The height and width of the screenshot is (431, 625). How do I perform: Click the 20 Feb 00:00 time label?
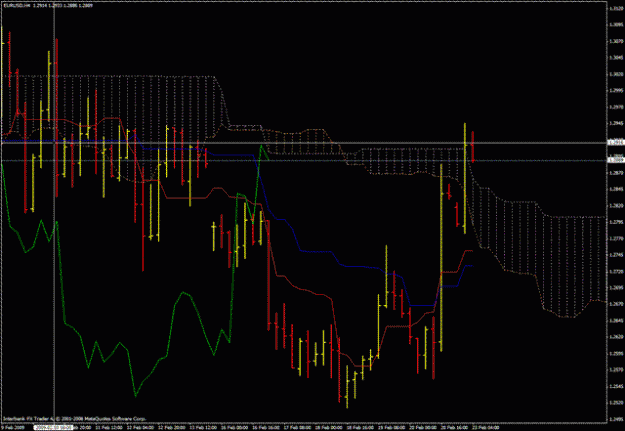pyautogui.click(x=421, y=427)
